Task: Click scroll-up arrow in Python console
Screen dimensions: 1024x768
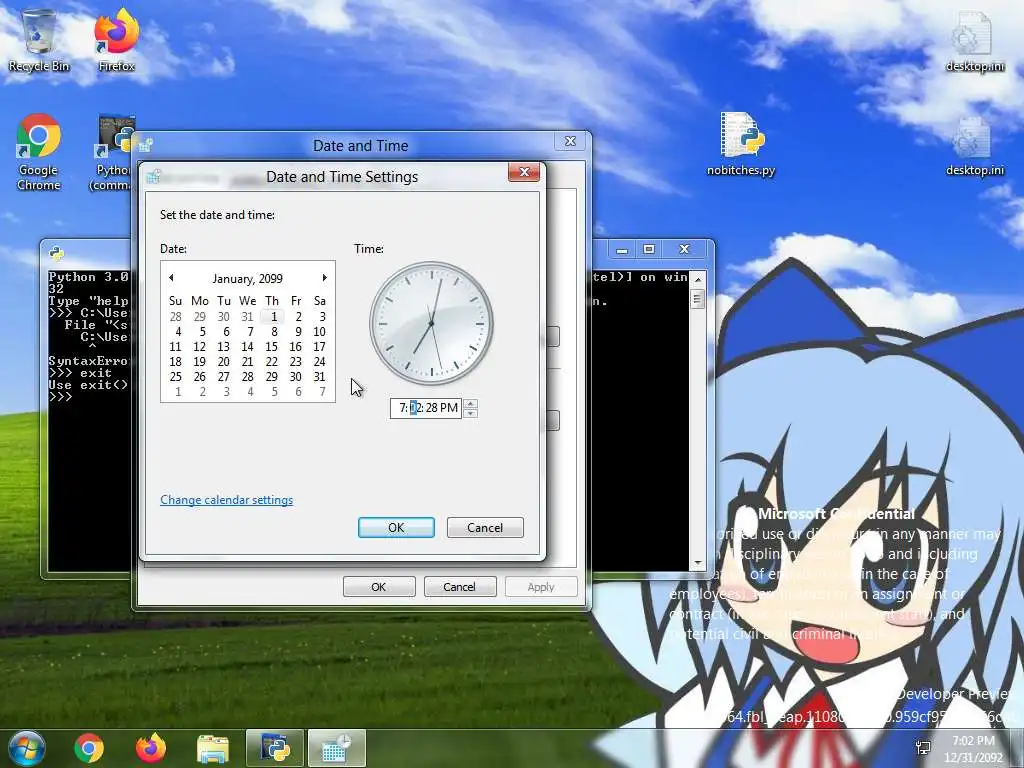Action: pyautogui.click(x=697, y=279)
